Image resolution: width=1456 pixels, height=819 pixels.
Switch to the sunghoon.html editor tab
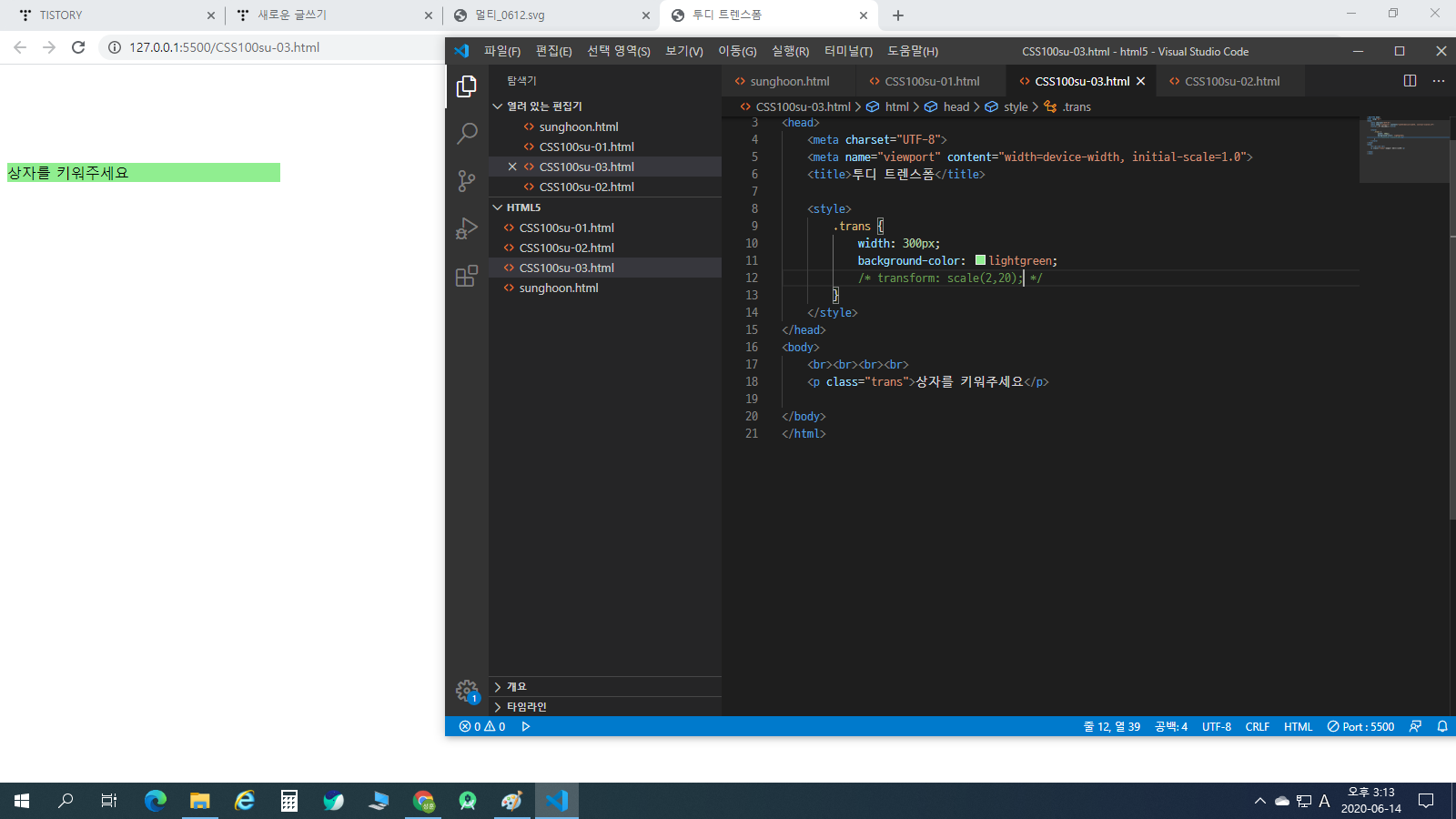pos(790,81)
